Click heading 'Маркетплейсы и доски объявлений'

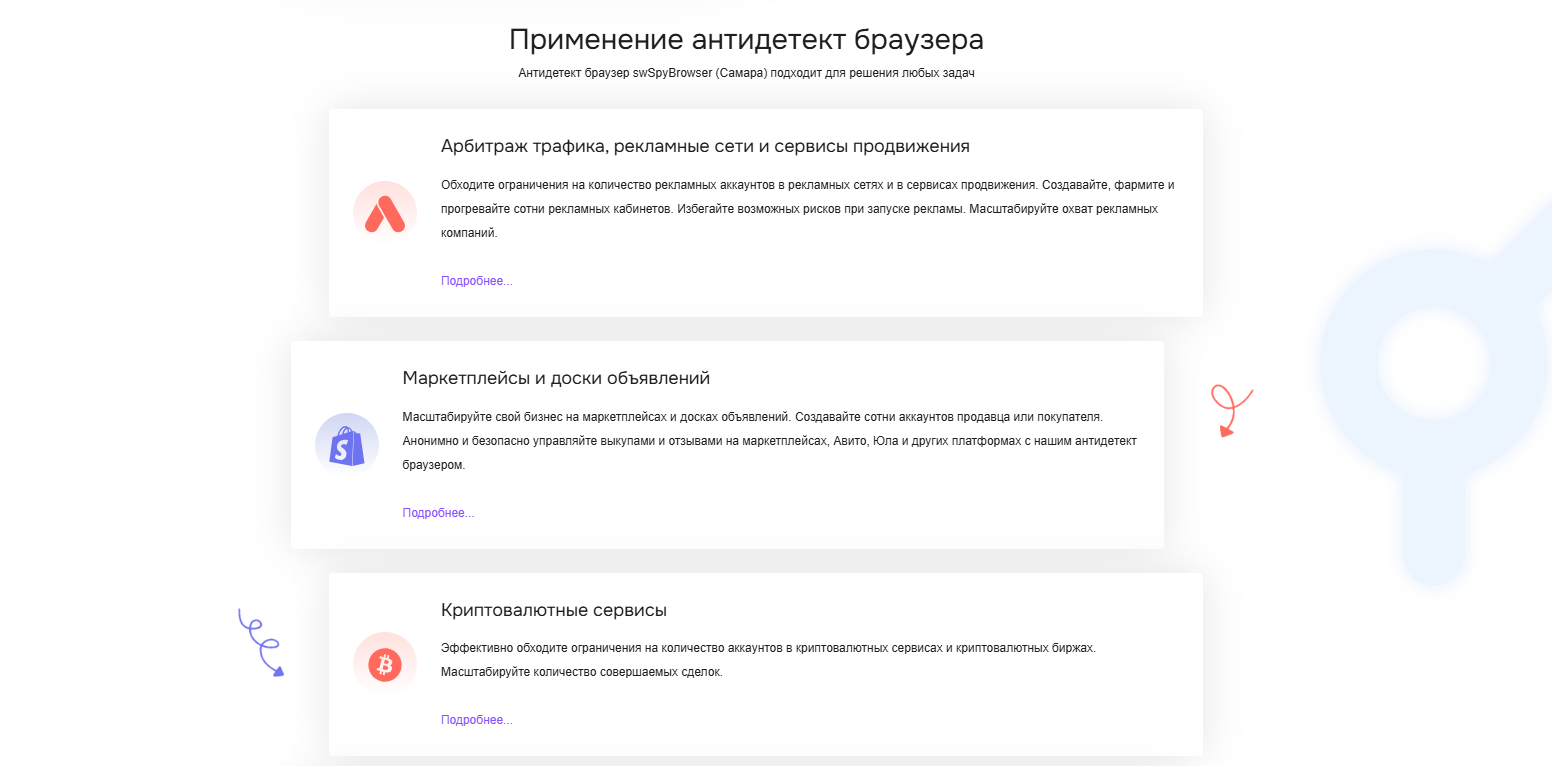pyautogui.click(x=556, y=378)
